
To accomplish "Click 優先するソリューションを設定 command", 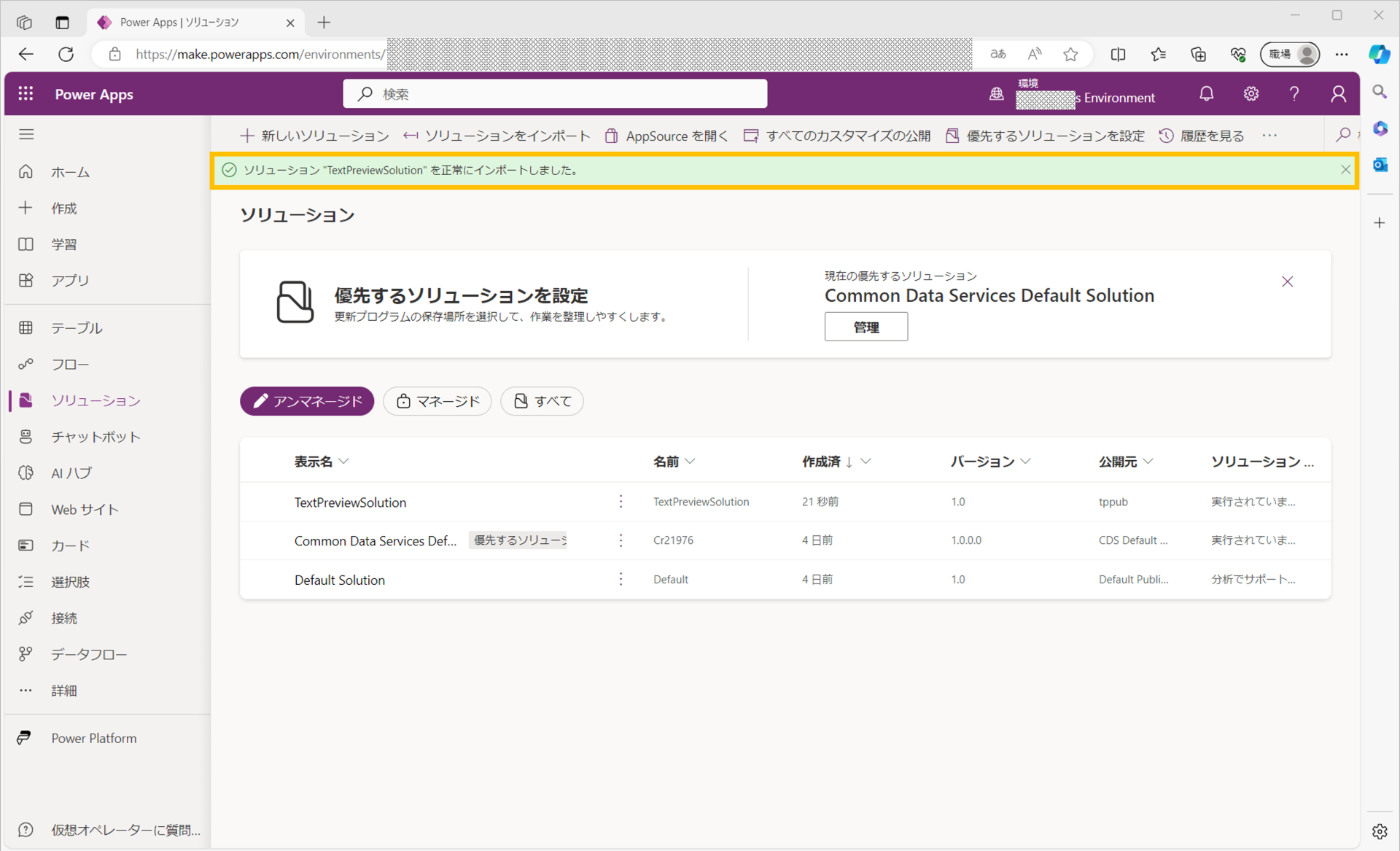I will [x=1045, y=136].
